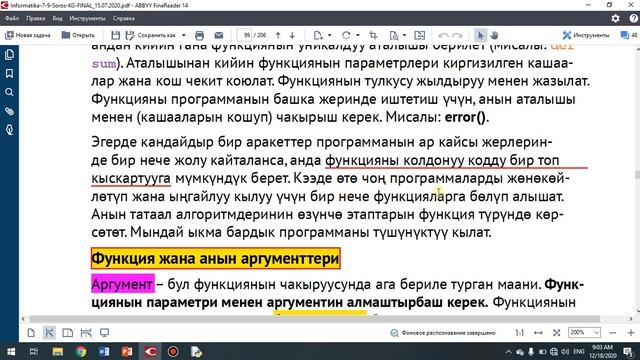This screenshot has height=360, width=640.
Task: Click the Edit page images icon
Action: [420, 35]
